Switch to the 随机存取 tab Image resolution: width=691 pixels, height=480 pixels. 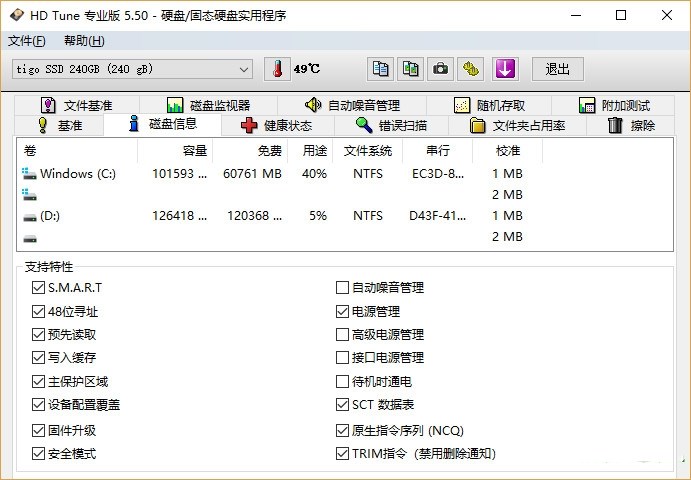click(489, 105)
